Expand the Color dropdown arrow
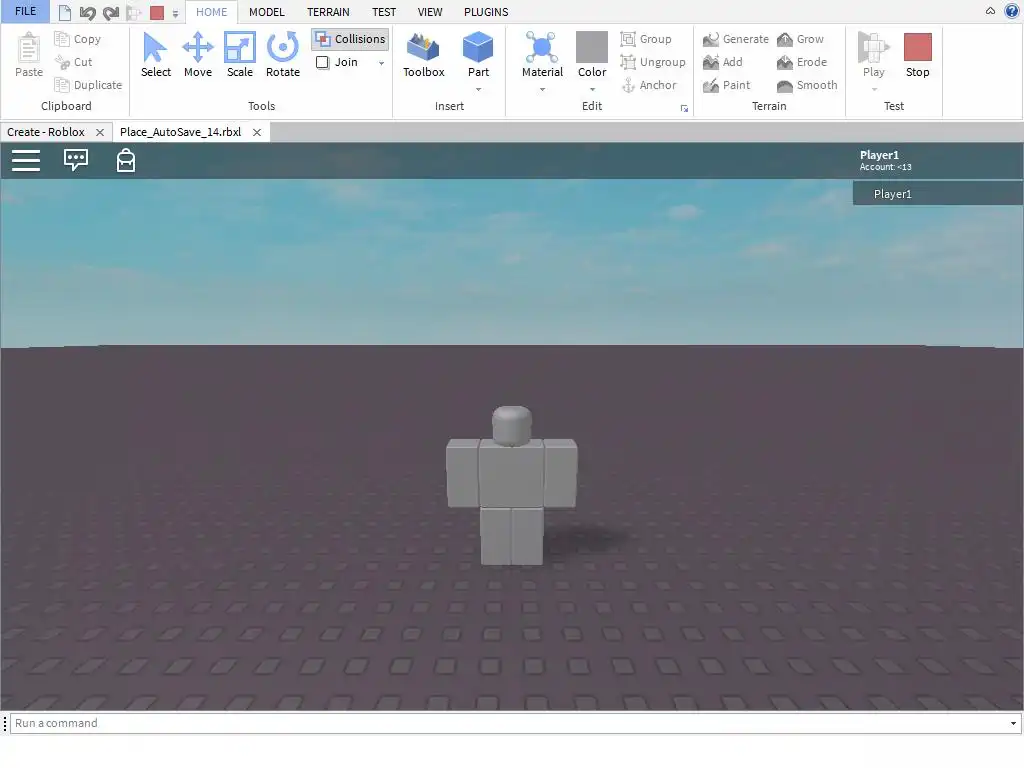The image size is (1024, 768). (x=592, y=89)
